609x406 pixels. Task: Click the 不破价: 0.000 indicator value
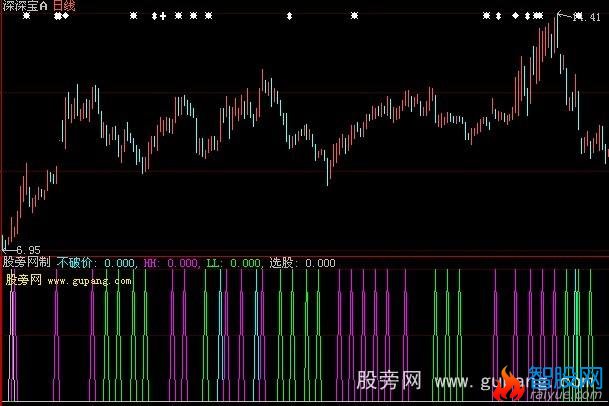[x=96, y=263]
